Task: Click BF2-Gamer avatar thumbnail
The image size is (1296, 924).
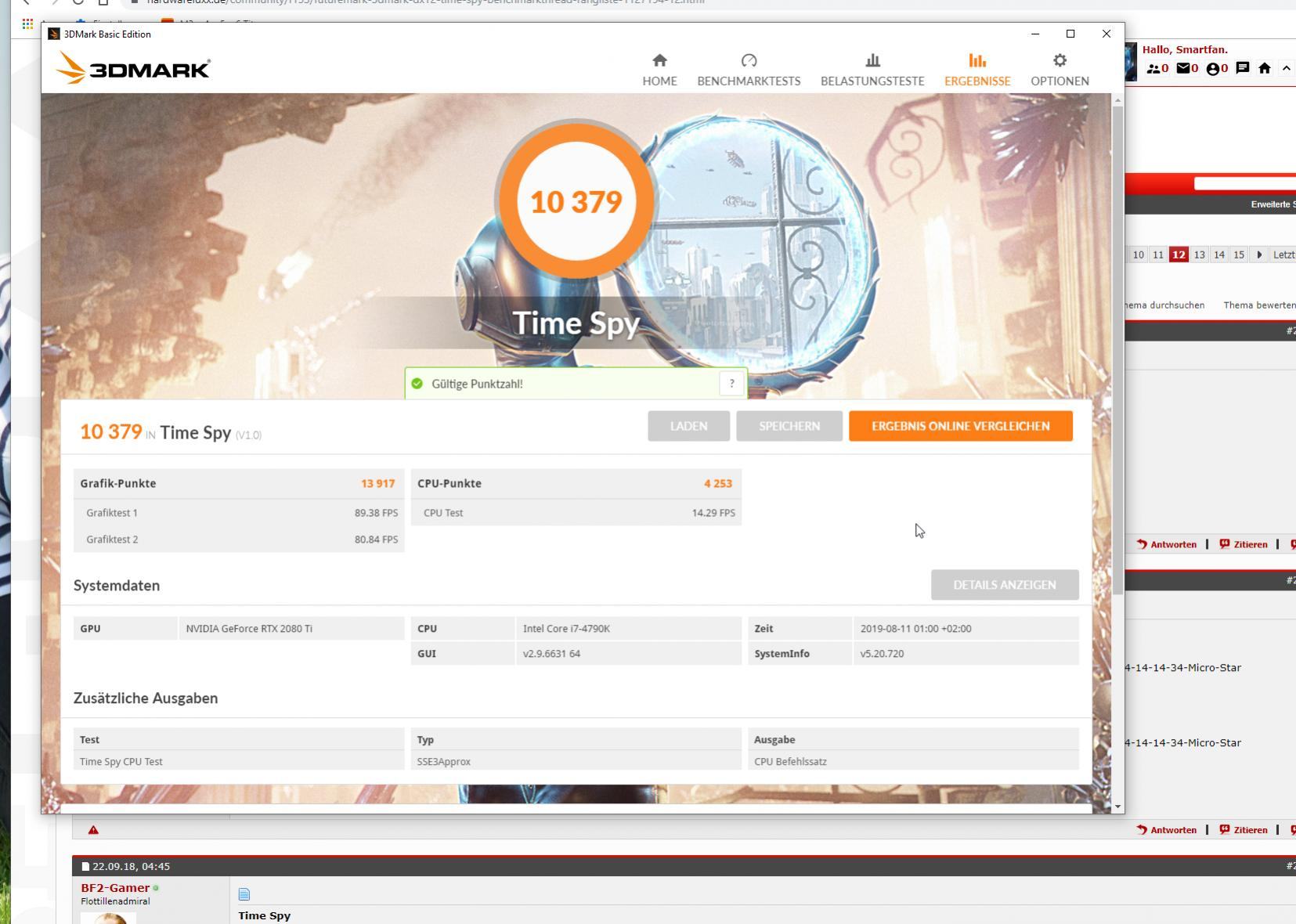Action: pos(108,918)
